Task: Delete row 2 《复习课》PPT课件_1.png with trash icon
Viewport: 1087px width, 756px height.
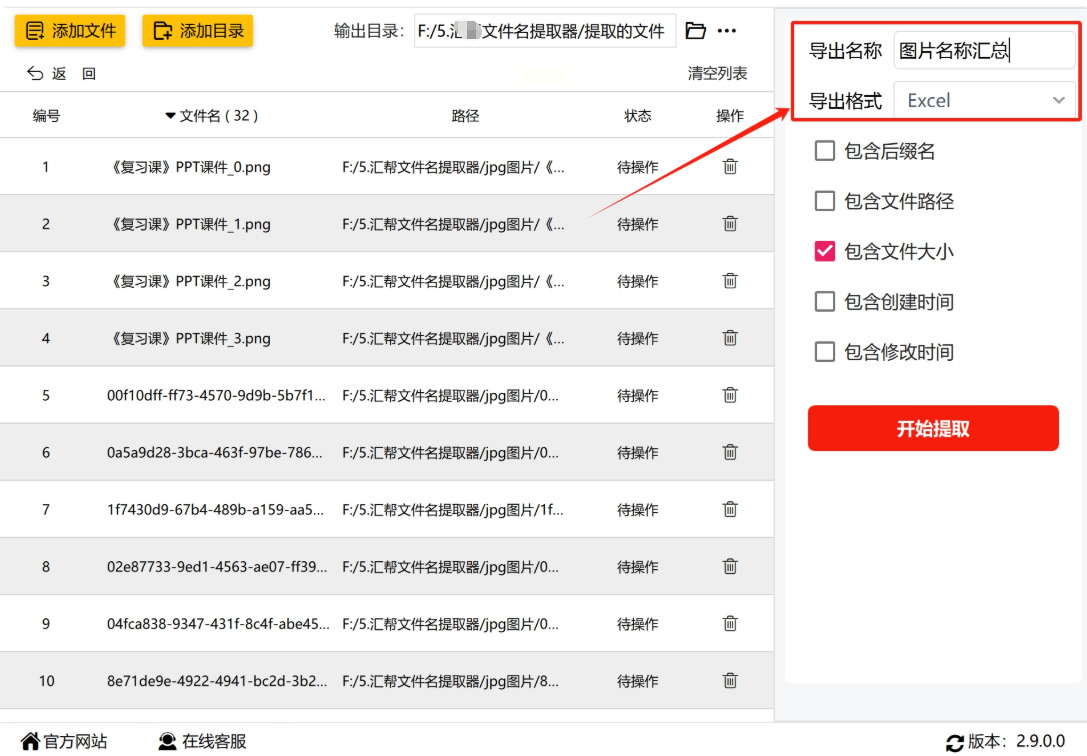Action: 730,223
